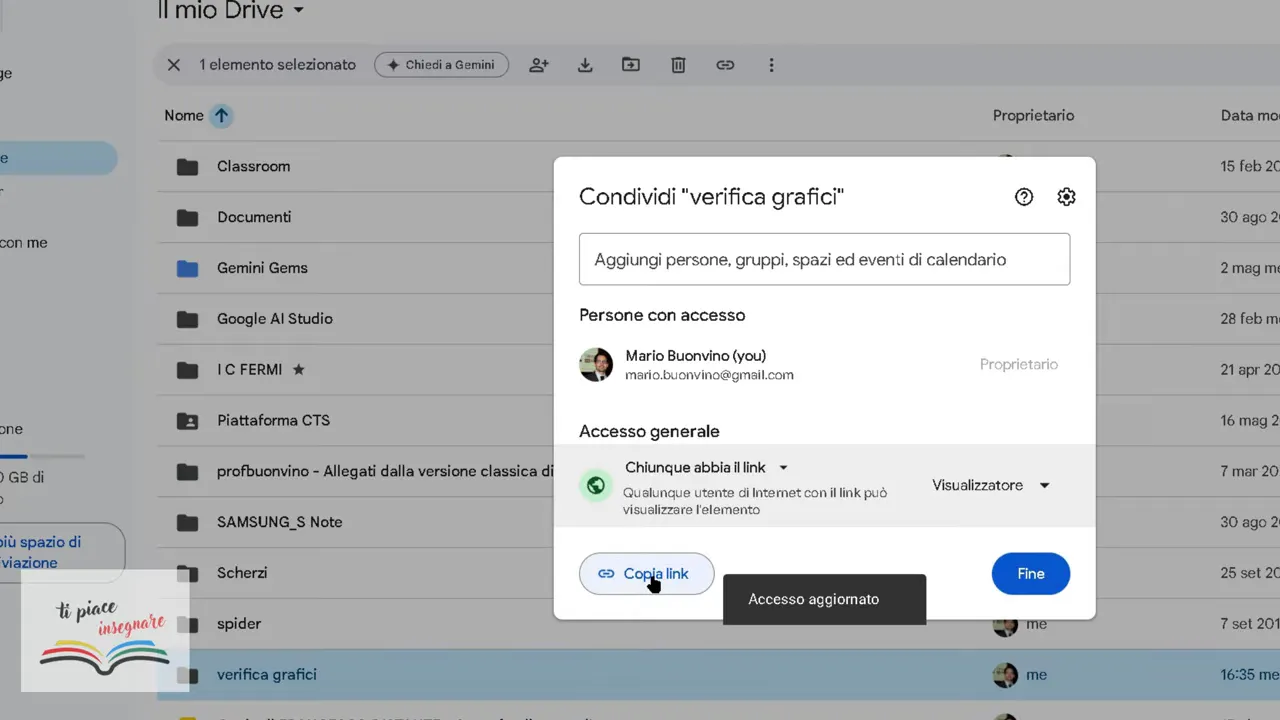The height and width of the screenshot is (720, 1280).
Task: Click the "1 elemento selezionato" label
Action: 277,65
